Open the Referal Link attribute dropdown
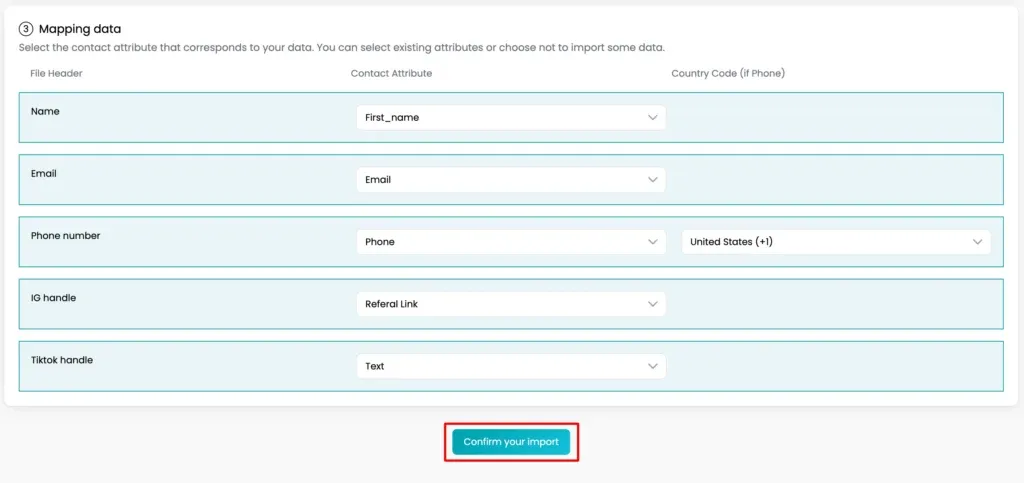The width and height of the screenshot is (1024, 483). coord(511,304)
